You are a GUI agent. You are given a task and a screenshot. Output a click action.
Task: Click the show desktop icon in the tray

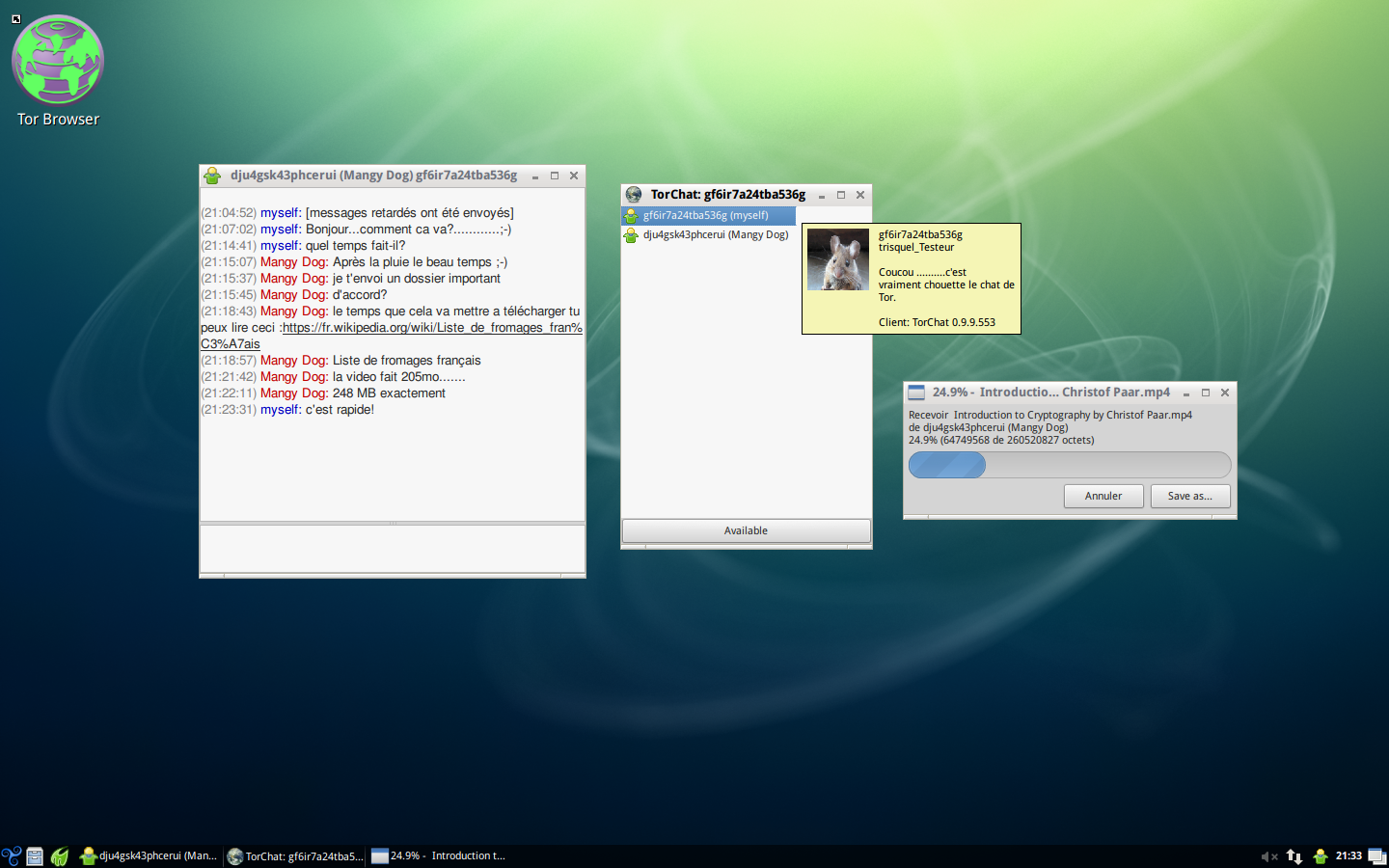point(1376,856)
